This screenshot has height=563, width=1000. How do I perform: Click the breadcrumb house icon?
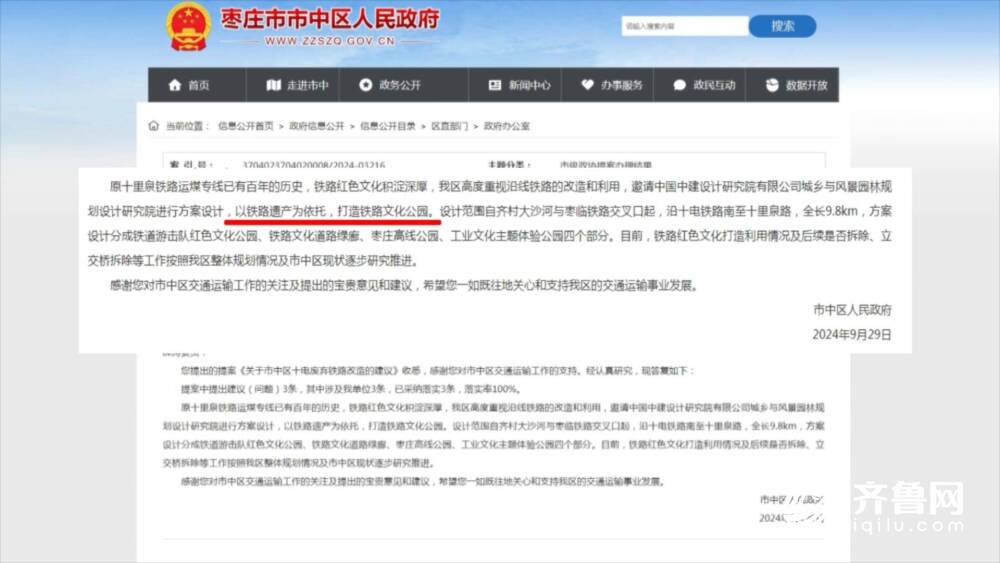pyautogui.click(x=154, y=126)
